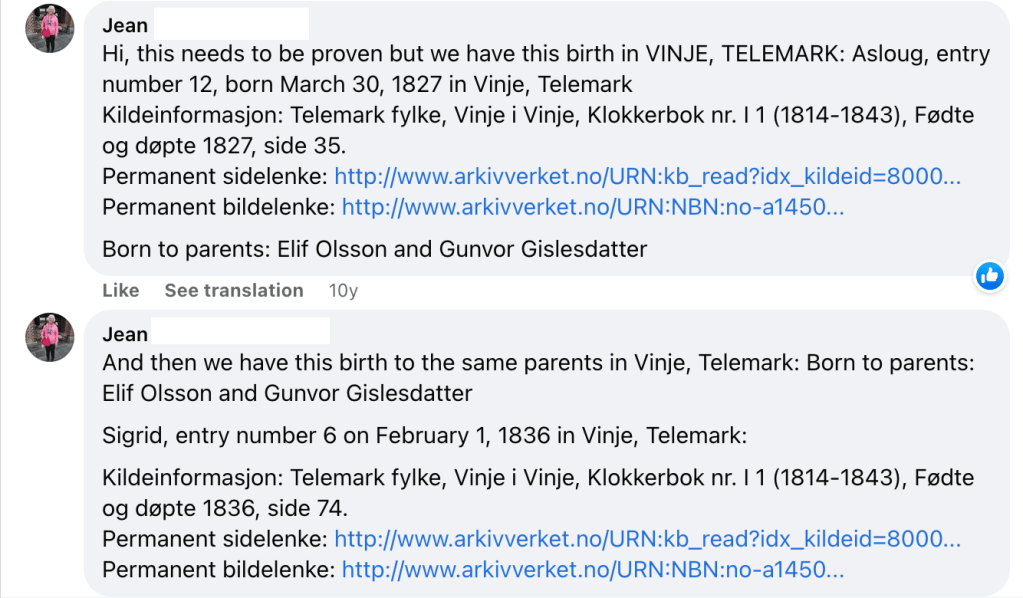The image size is (1023, 598).
Task: Open Jean's avatar on the Asloug comment
Action: point(50,29)
